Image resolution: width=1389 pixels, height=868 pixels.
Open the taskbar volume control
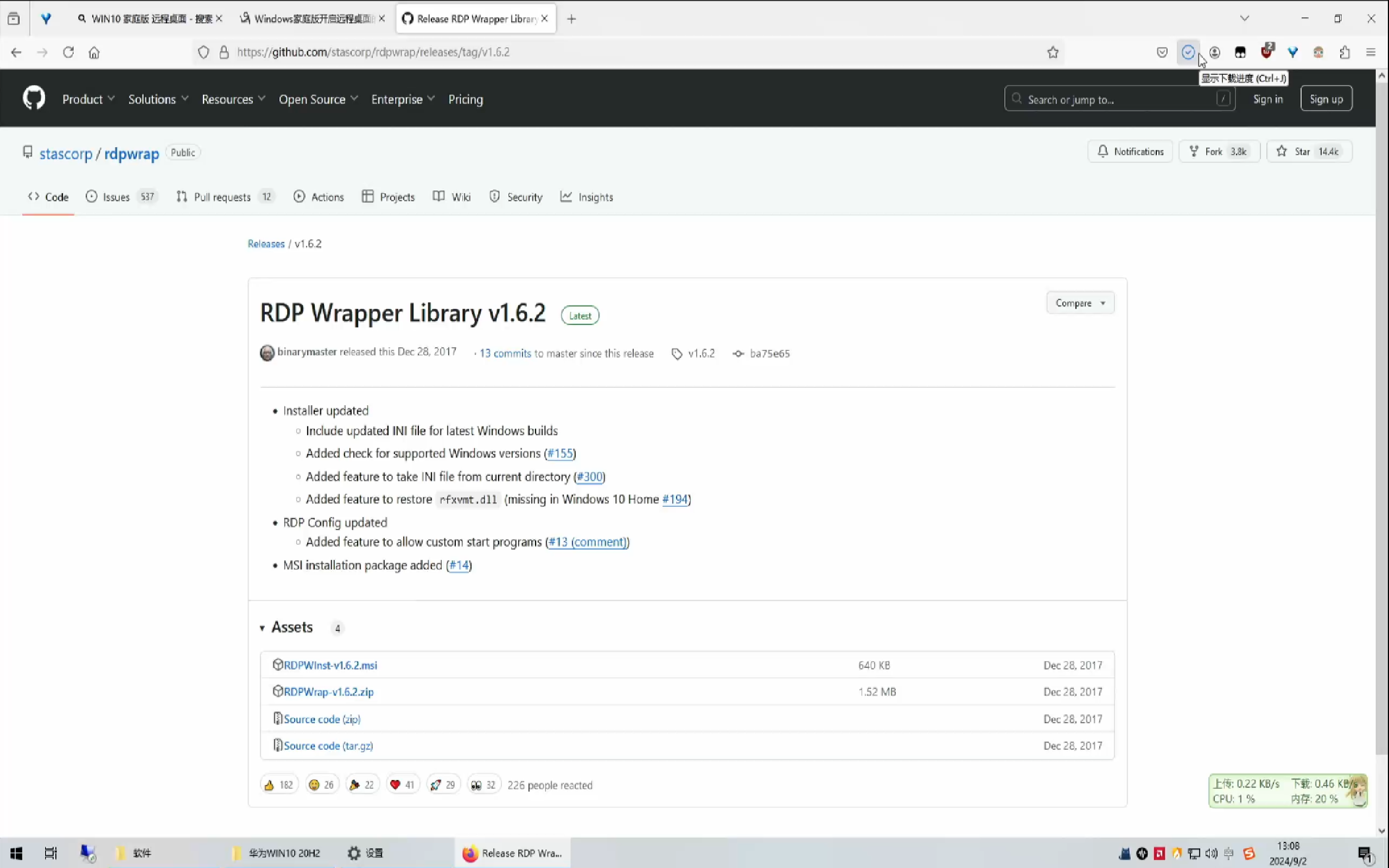click(1211, 853)
